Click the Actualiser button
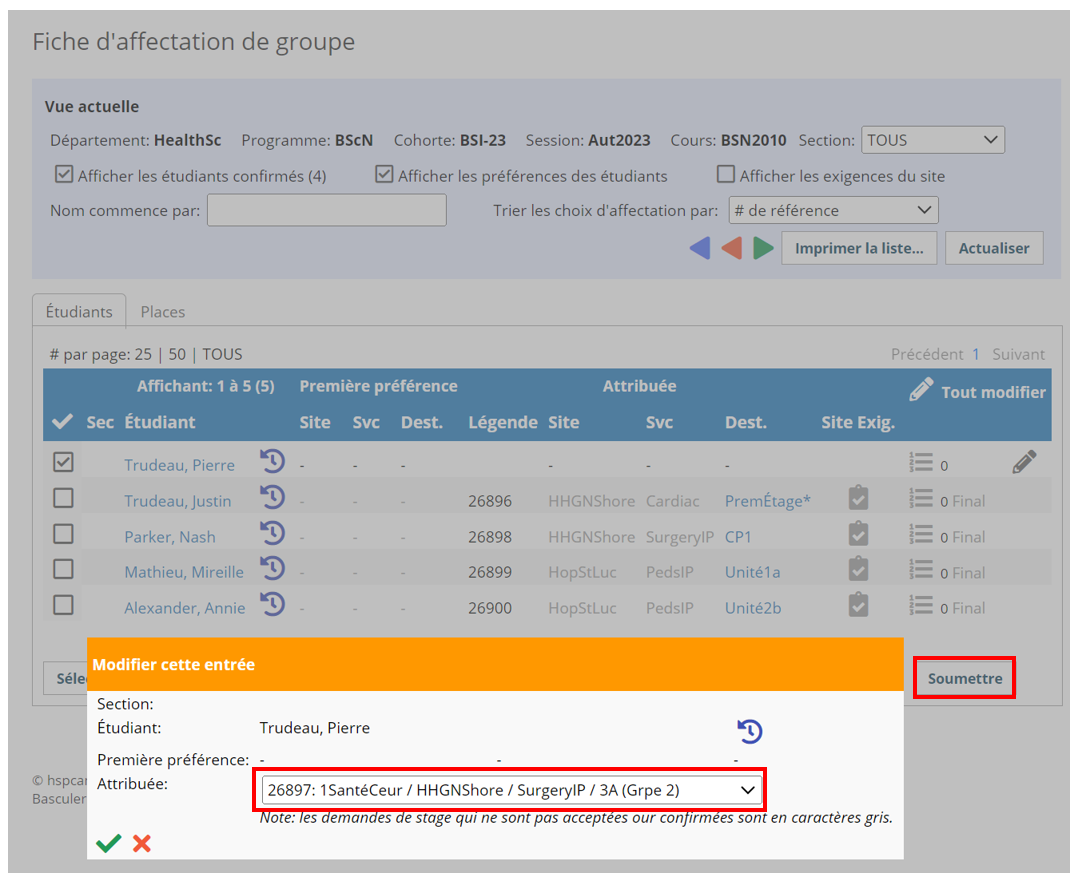 [x=994, y=248]
